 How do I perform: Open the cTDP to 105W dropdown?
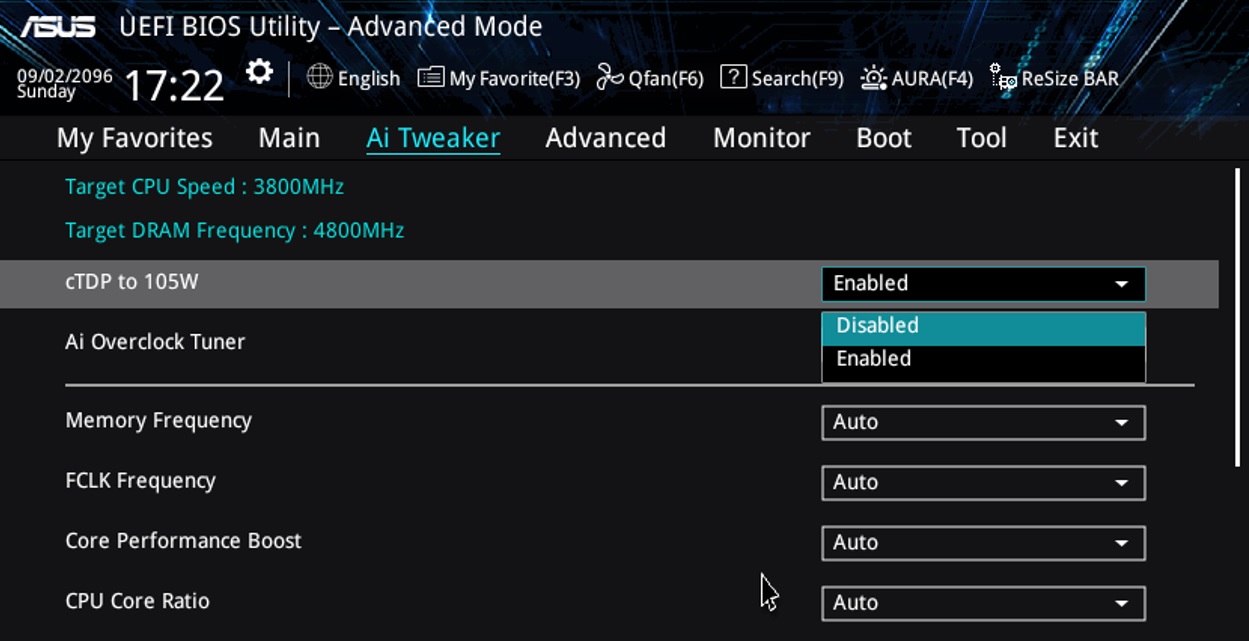pos(983,284)
